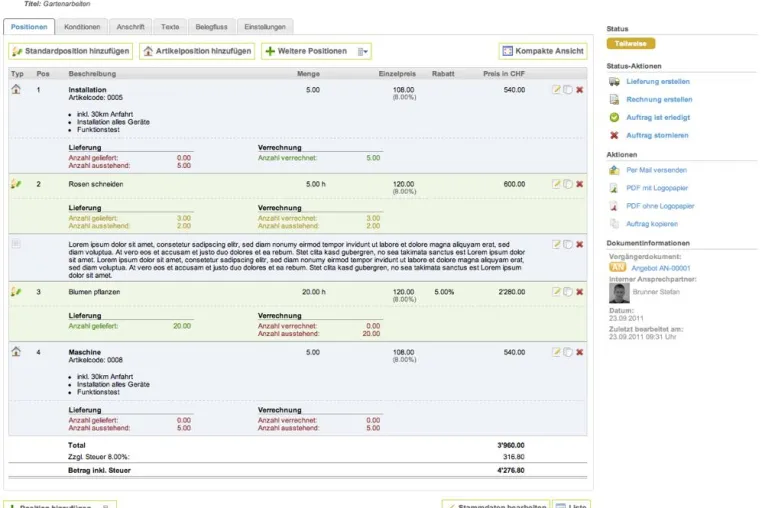
Task: Click the copy icon beside Auftrag kopieren
Action: point(614,224)
